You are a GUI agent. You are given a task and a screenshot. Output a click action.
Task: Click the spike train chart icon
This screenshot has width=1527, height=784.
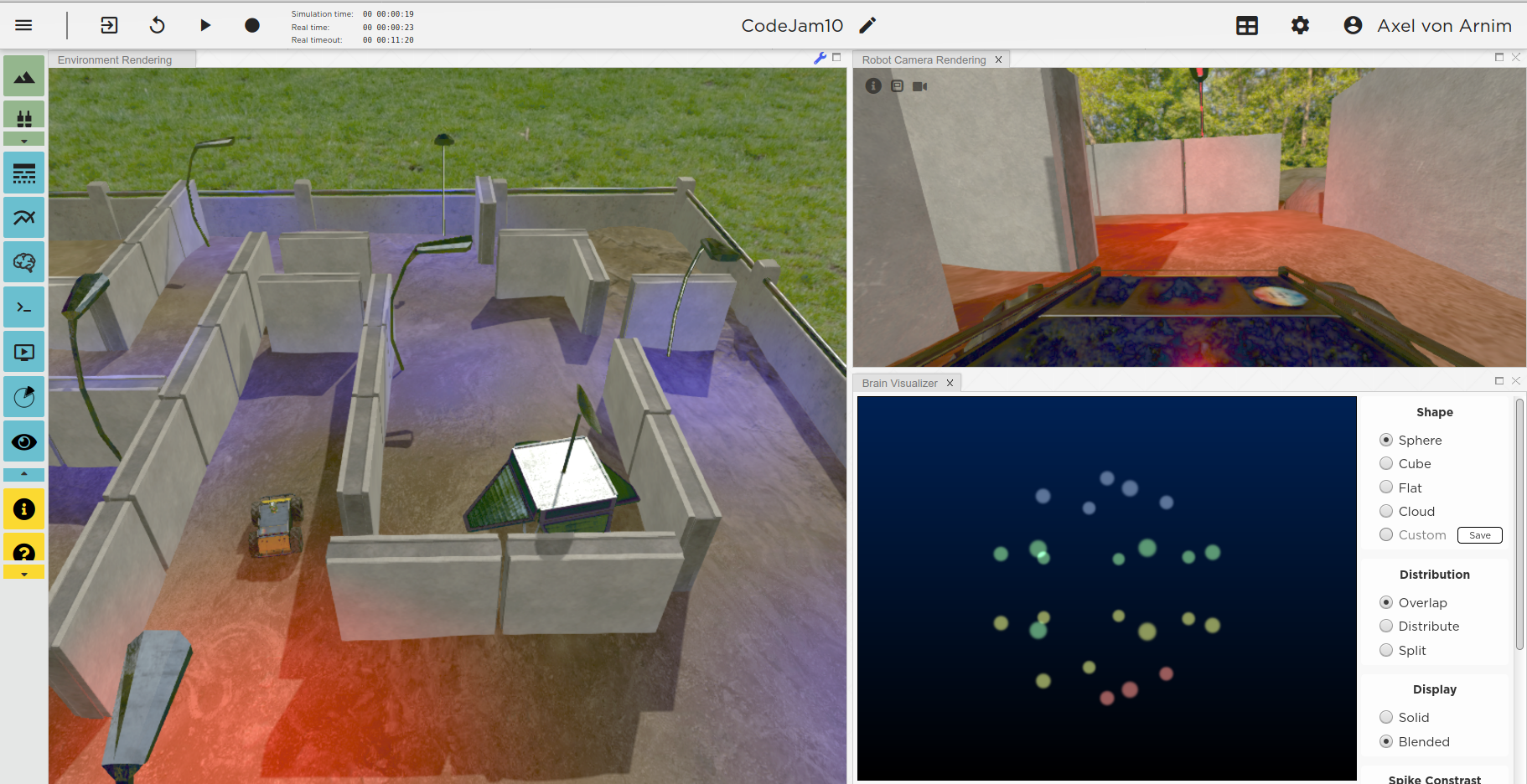click(x=24, y=173)
